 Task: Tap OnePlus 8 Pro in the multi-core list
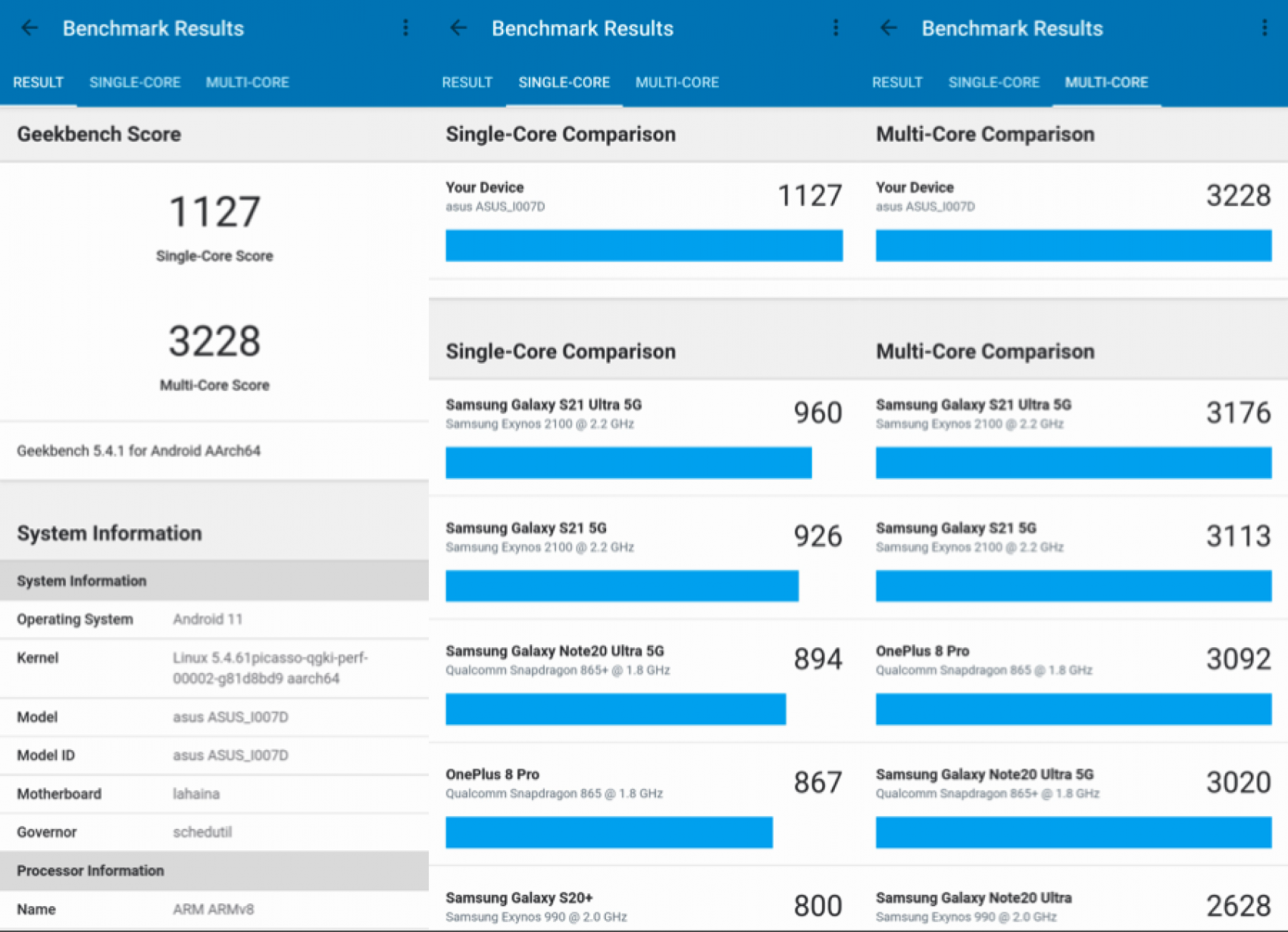pyautogui.click(x=923, y=651)
